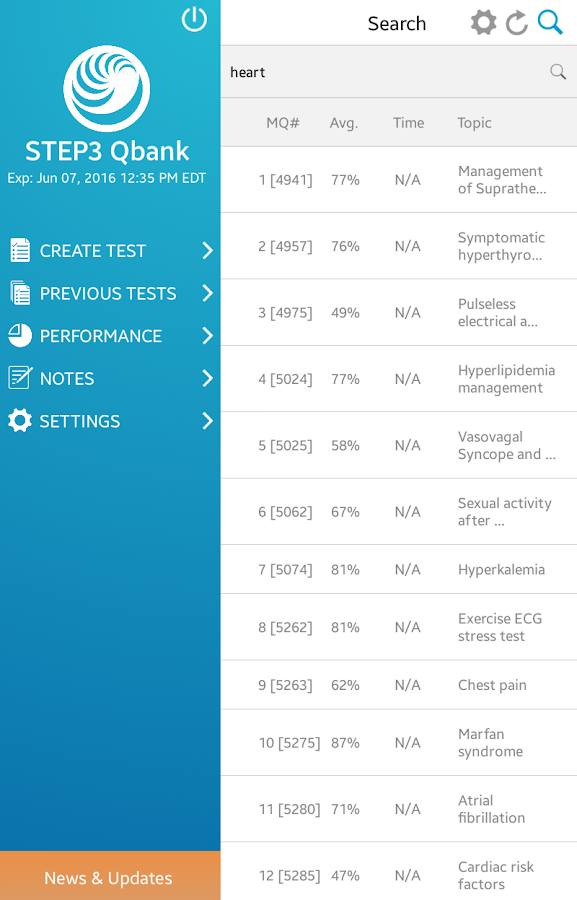The image size is (577, 900).
Task: Open Marfan syndrome question row
Action: 399,743
